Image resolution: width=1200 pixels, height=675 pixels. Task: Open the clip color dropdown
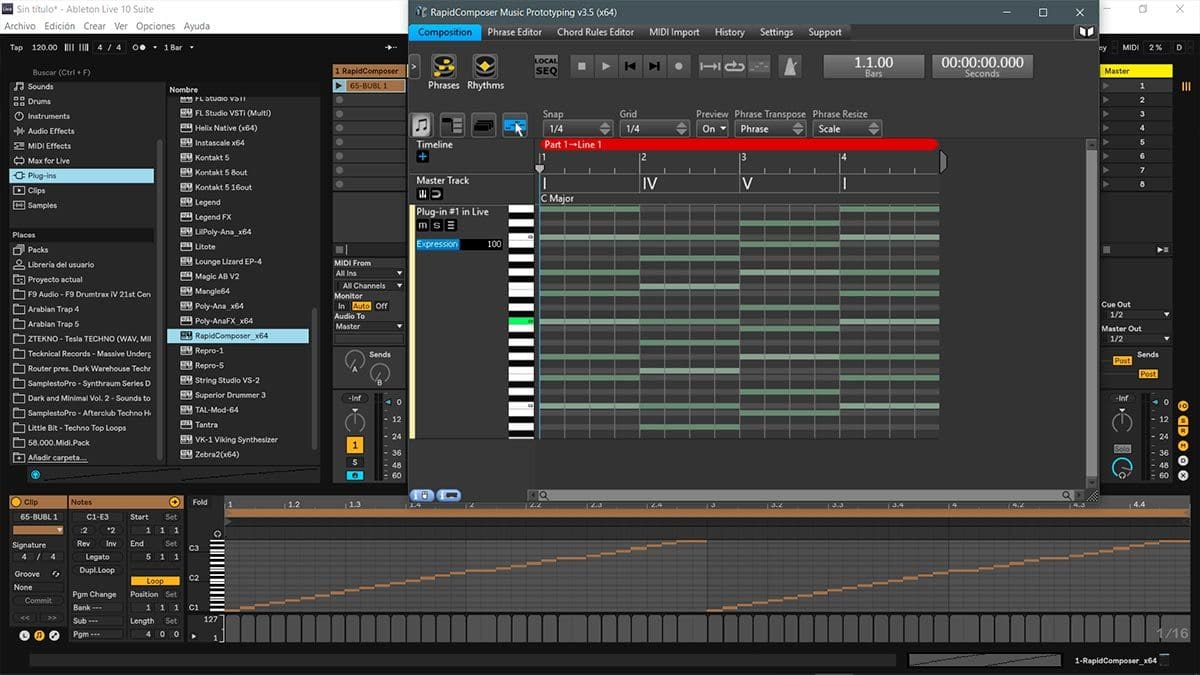(x=37, y=530)
